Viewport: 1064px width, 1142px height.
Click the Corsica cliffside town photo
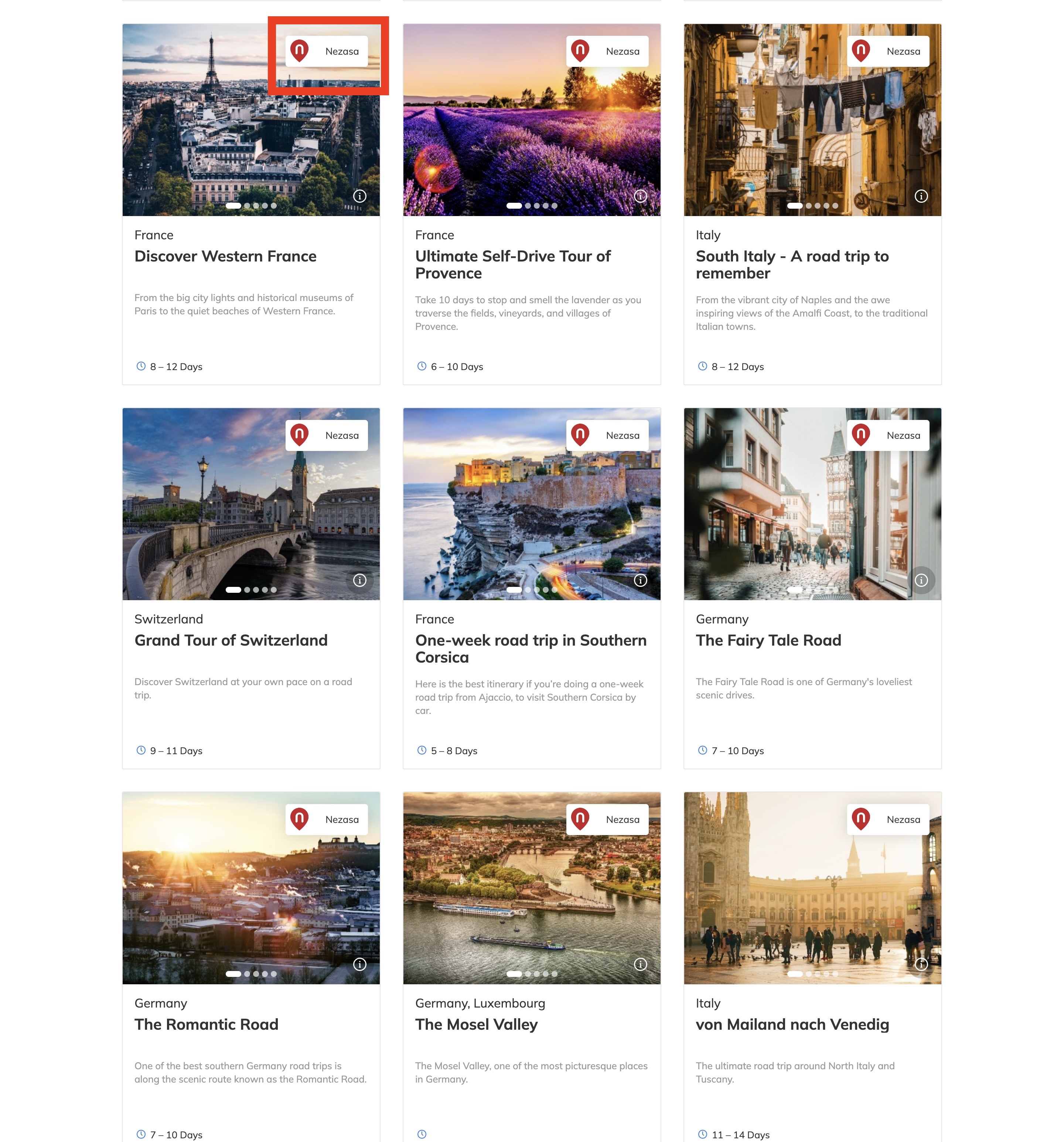click(x=532, y=505)
